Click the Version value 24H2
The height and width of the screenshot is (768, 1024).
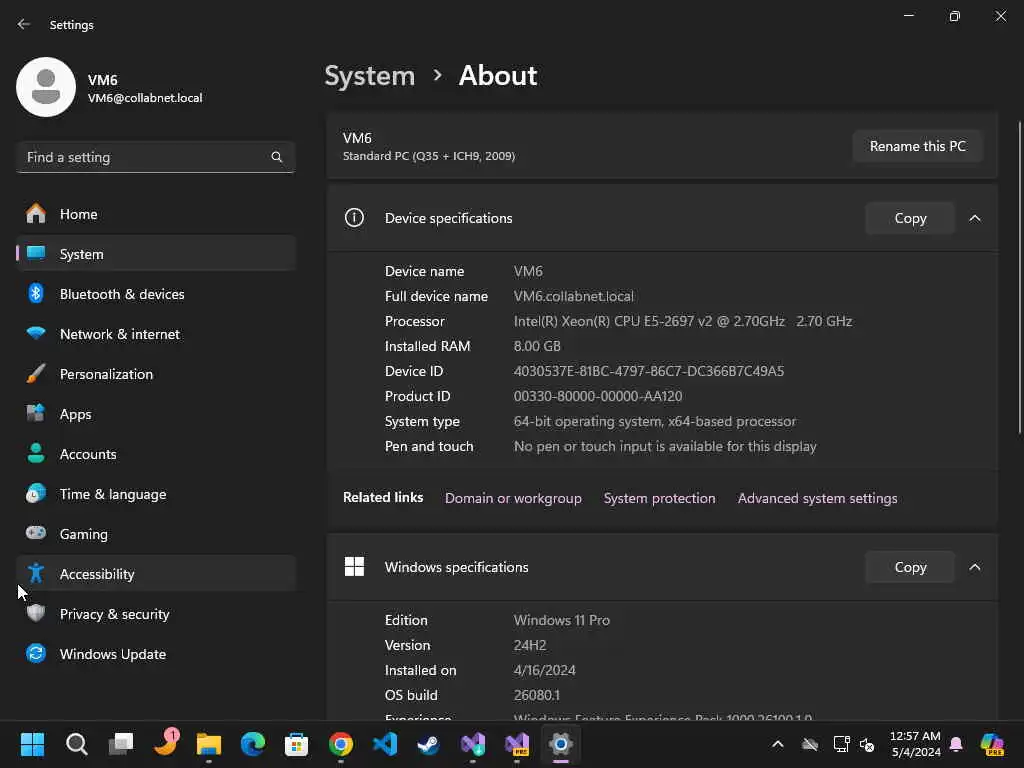pyautogui.click(x=530, y=645)
